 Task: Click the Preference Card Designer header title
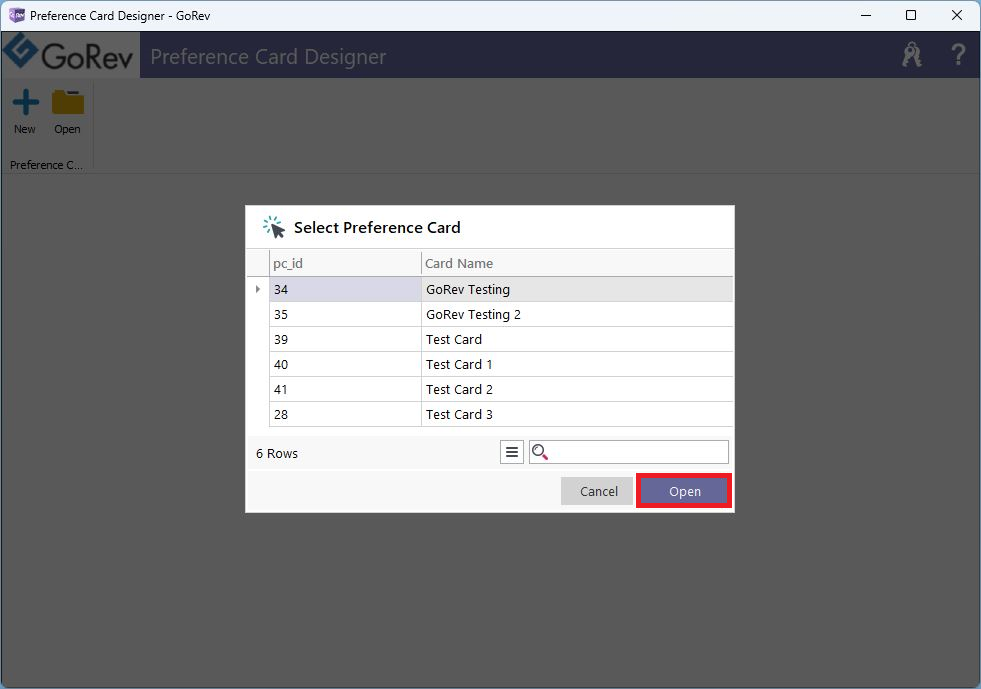[268, 56]
